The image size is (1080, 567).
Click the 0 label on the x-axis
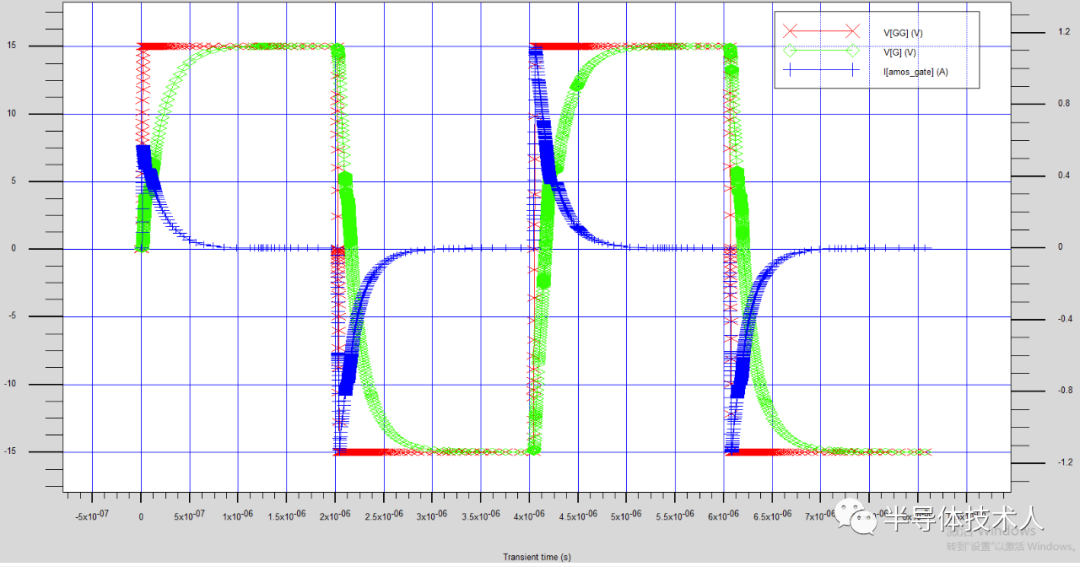coord(141,517)
